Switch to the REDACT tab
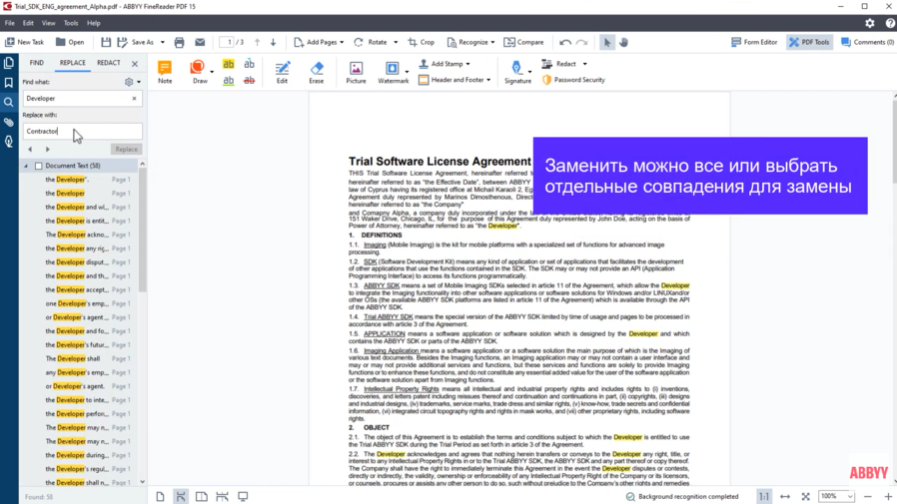This screenshot has height=504, width=897. 109,63
